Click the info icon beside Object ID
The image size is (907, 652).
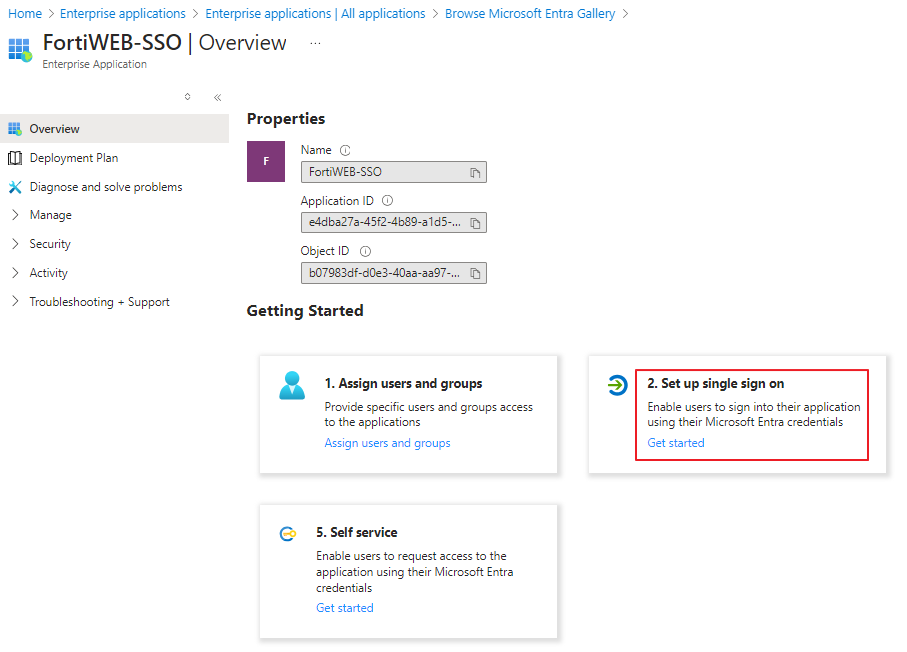click(x=364, y=250)
